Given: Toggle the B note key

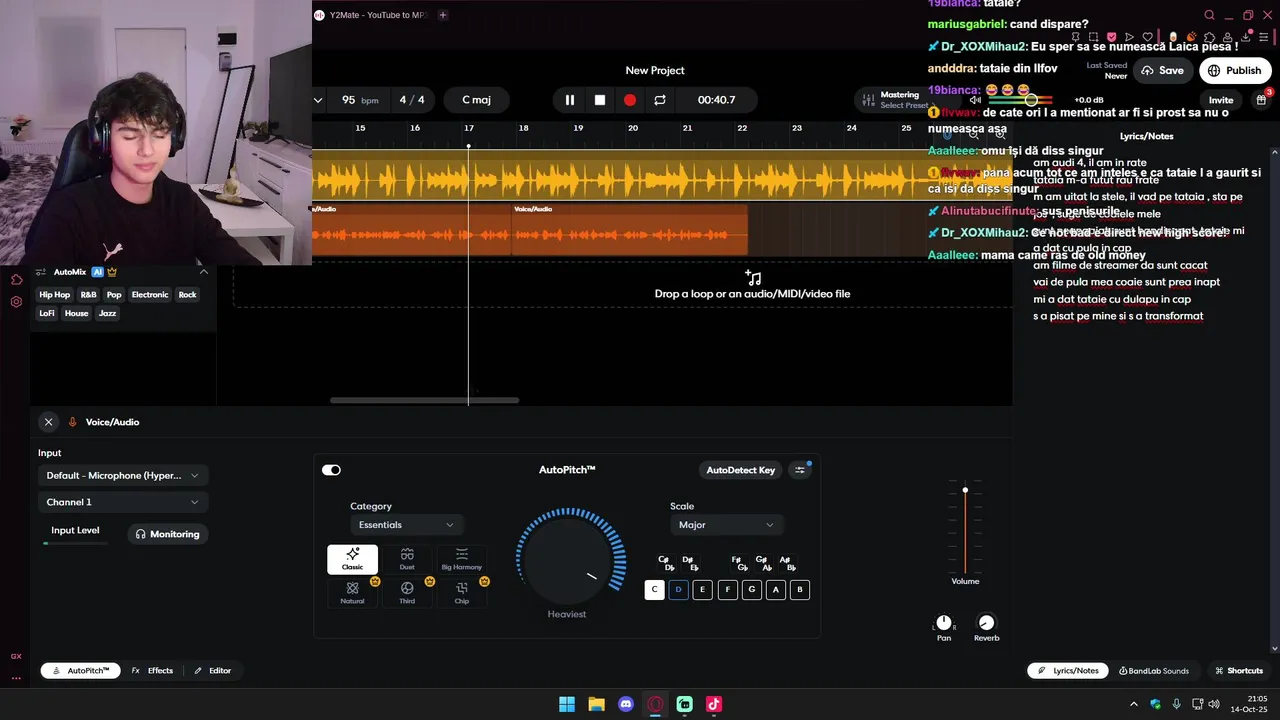Looking at the screenshot, I should (799, 590).
